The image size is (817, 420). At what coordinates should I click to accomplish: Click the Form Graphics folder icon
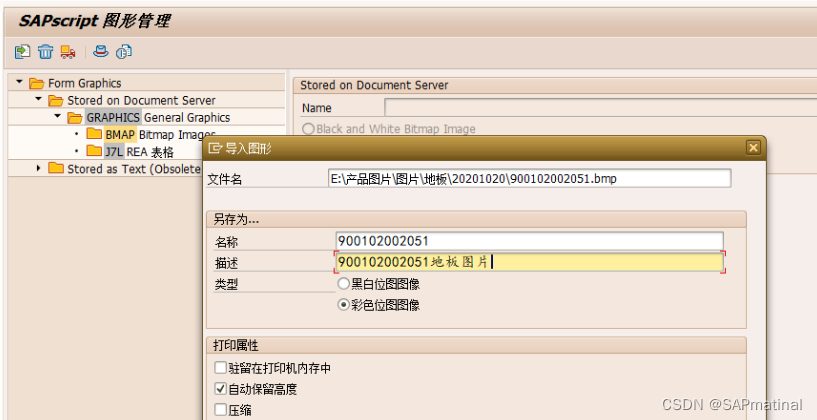tap(36, 83)
